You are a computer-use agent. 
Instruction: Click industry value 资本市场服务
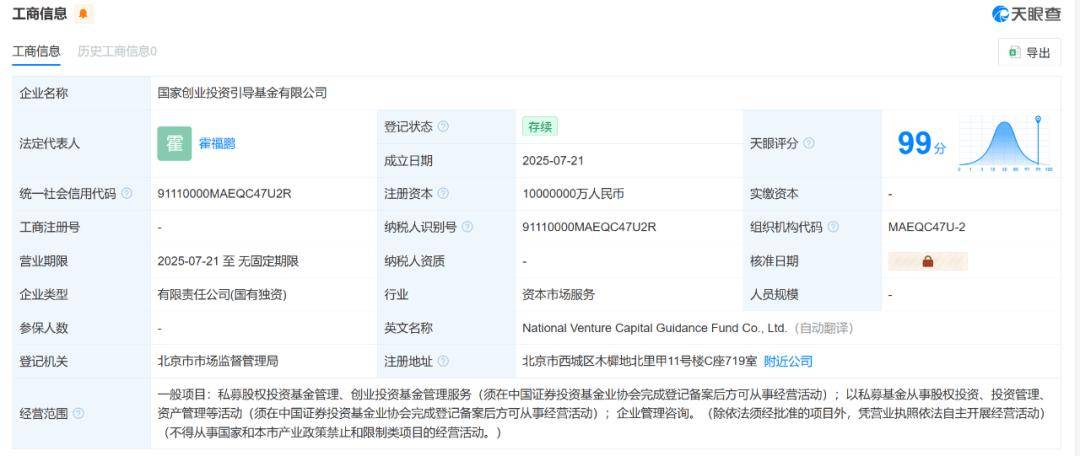pyautogui.click(x=559, y=295)
